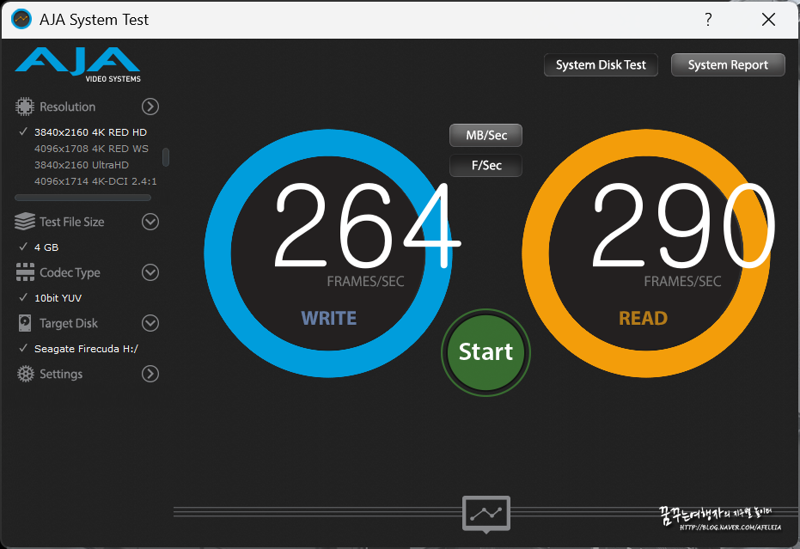Click the Resolution chip icon

[24, 107]
